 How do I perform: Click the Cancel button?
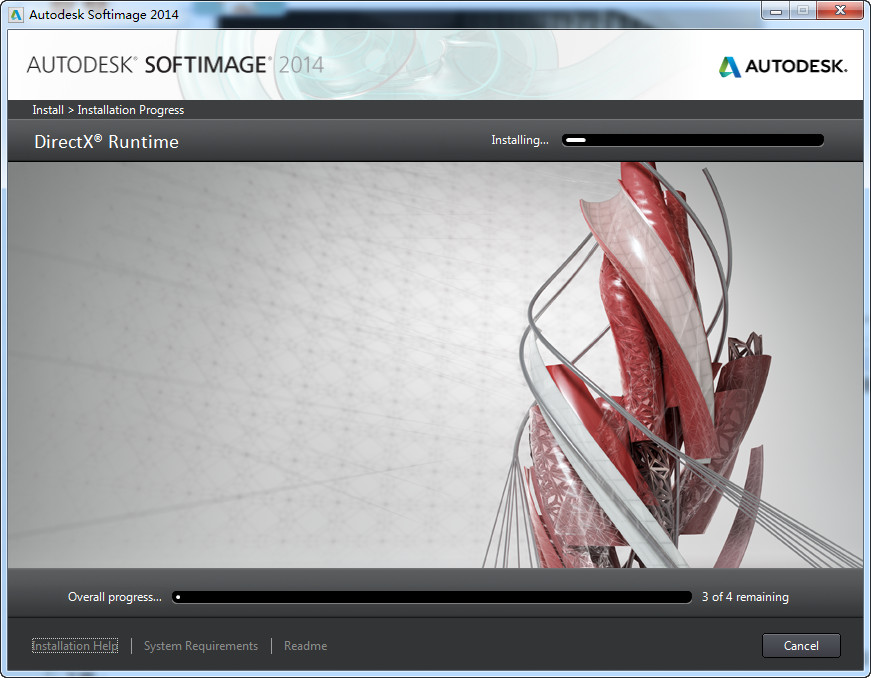800,645
